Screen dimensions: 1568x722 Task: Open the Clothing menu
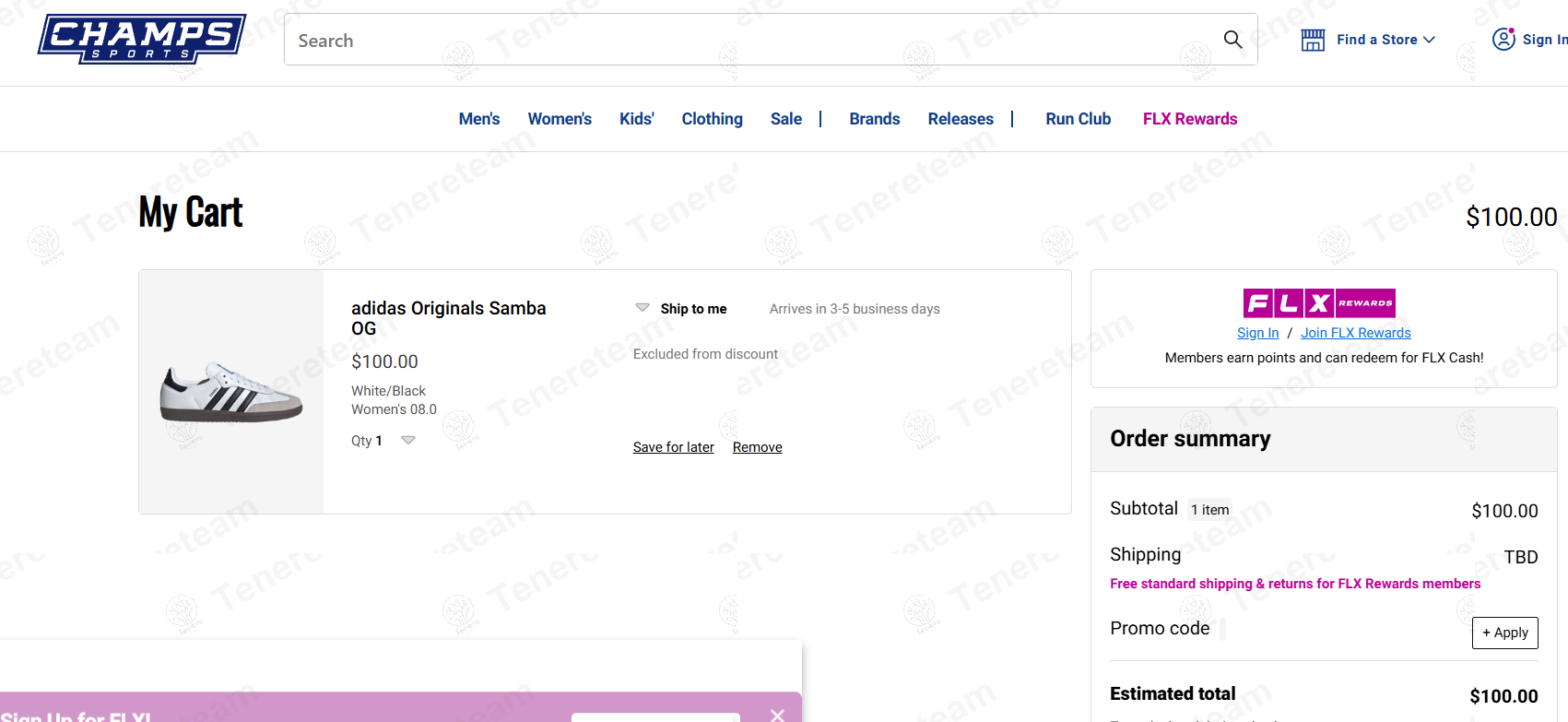pyautogui.click(x=712, y=119)
